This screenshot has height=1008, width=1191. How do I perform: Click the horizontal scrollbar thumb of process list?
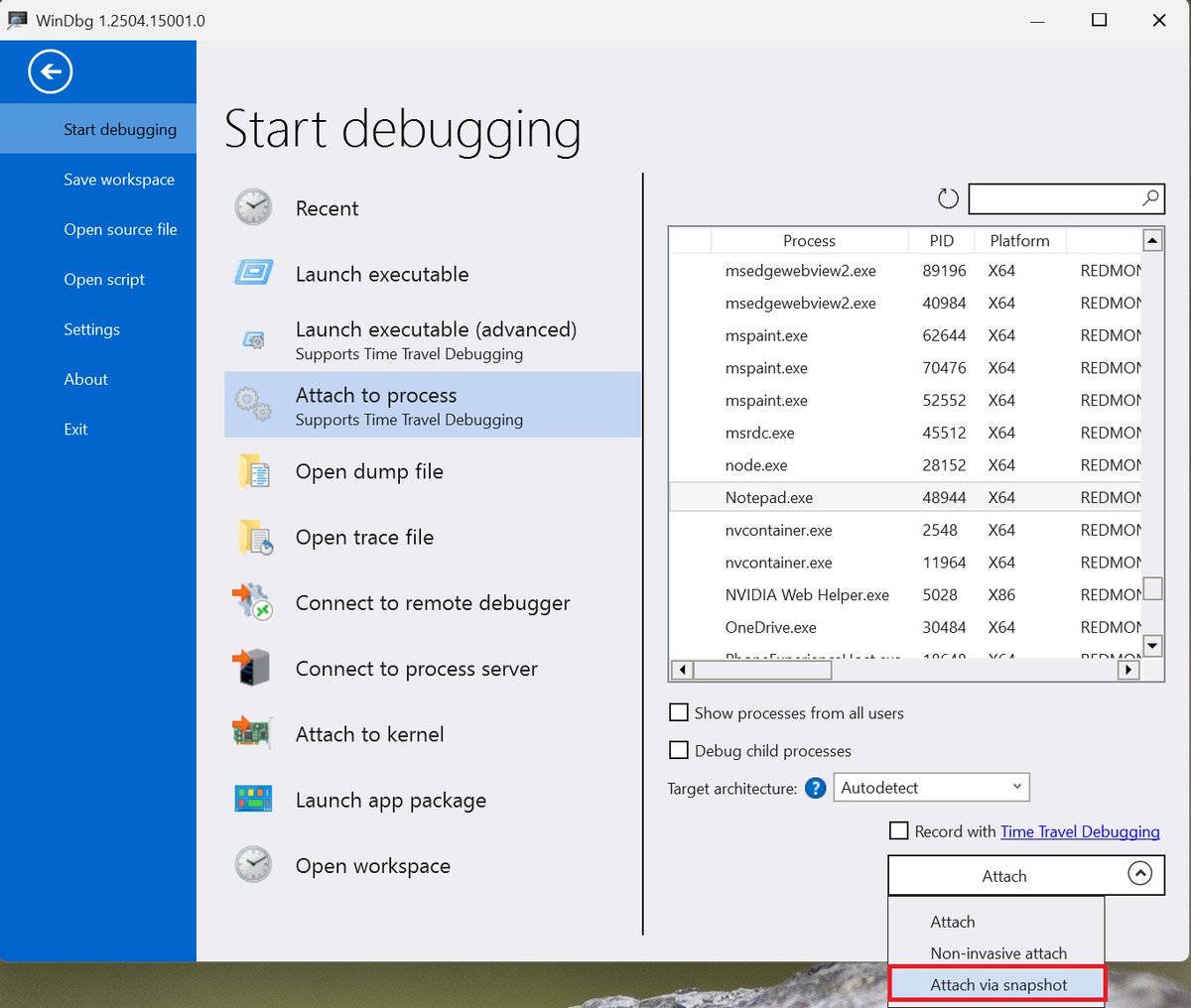pos(762,670)
